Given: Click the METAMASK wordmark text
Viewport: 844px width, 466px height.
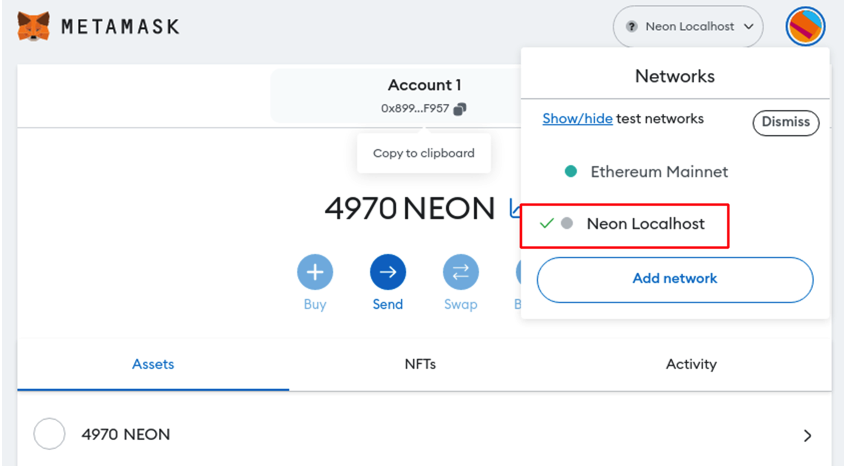Looking at the screenshot, I should (x=120, y=26).
